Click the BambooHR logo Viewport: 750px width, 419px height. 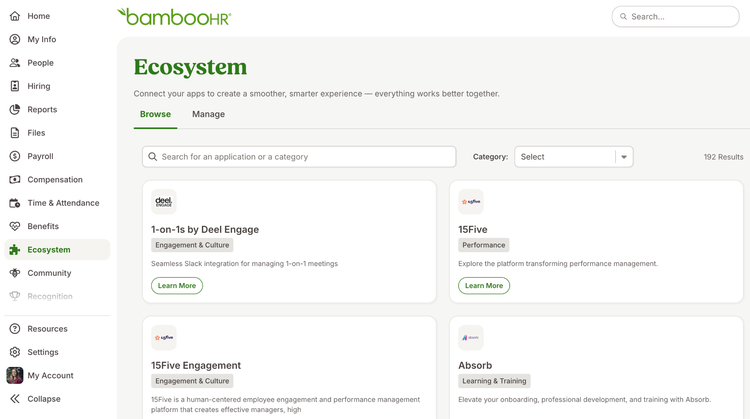pos(174,17)
